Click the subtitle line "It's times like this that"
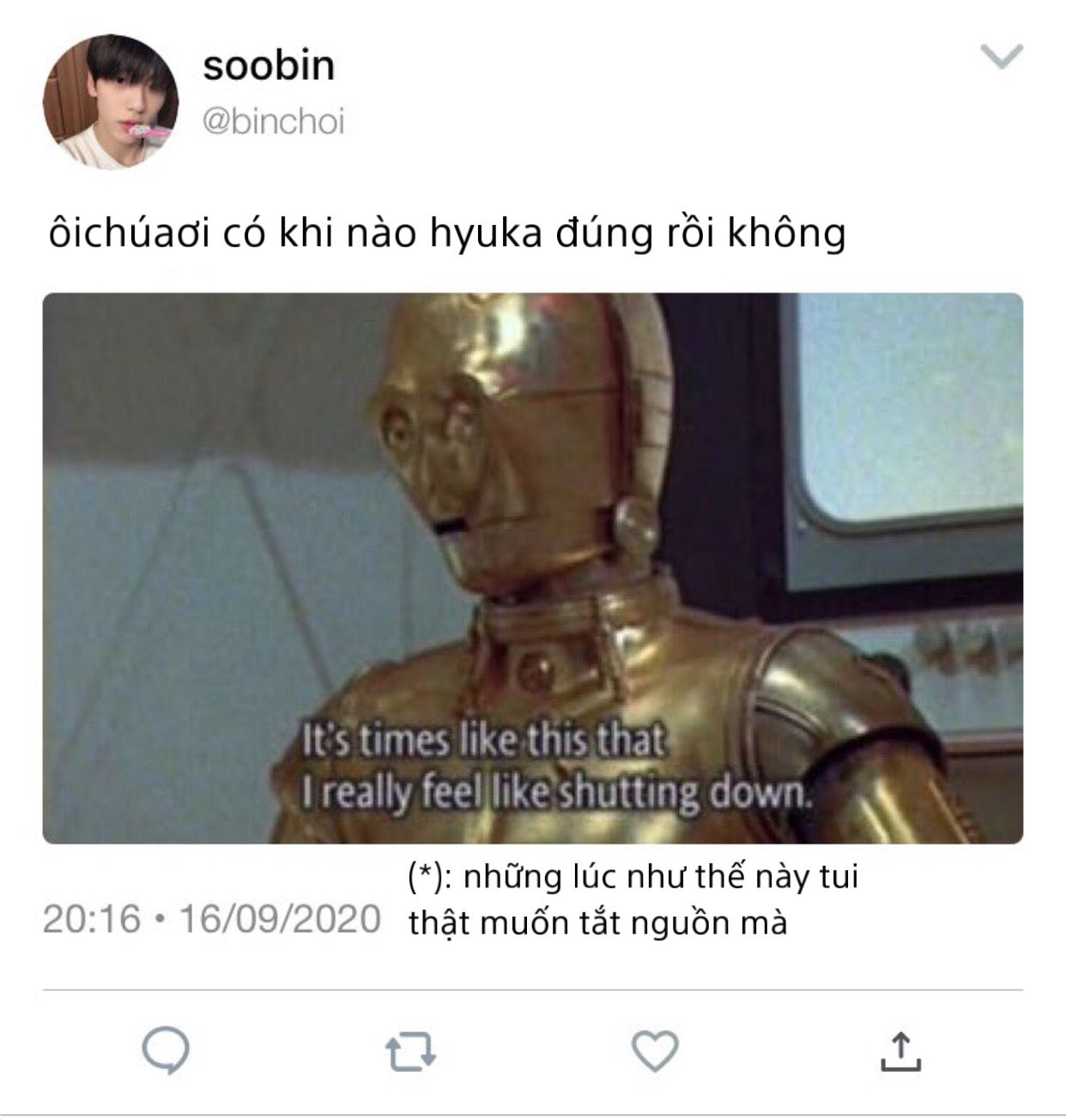1066x1120 pixels. click(485, 743)
